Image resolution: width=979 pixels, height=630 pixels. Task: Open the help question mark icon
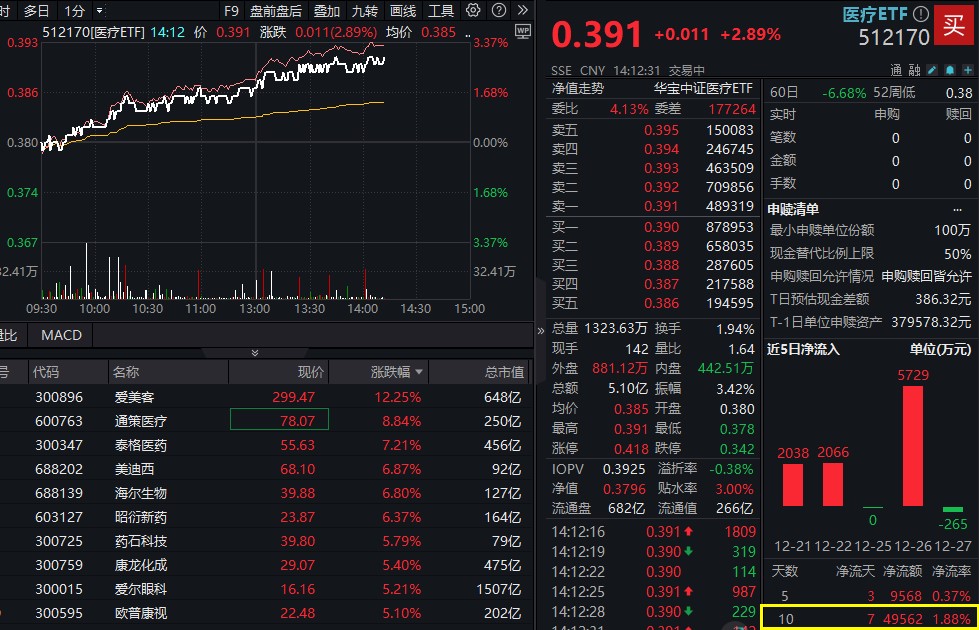click(499, 10)
